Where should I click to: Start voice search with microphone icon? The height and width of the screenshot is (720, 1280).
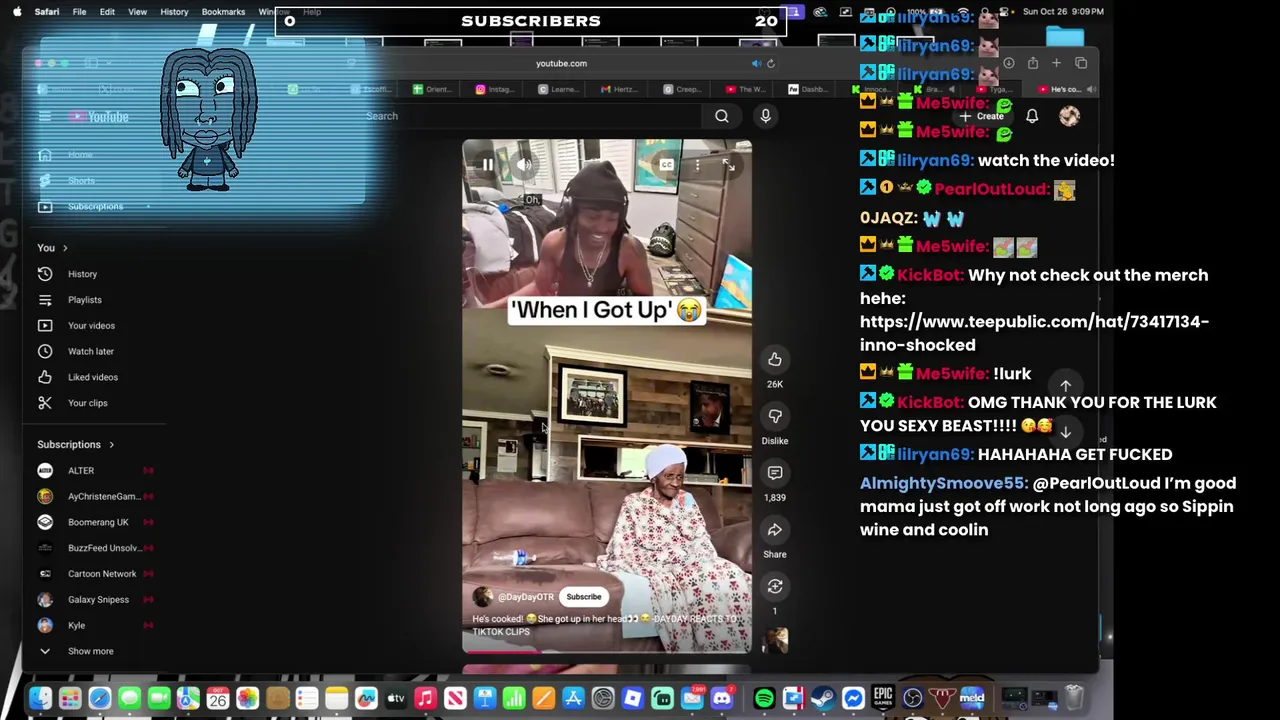click(765, 116)
